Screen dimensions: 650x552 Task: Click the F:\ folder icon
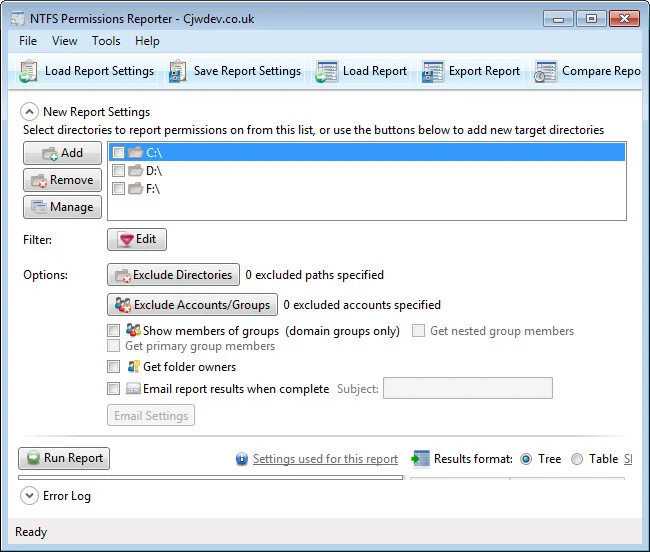pos(136,189)
